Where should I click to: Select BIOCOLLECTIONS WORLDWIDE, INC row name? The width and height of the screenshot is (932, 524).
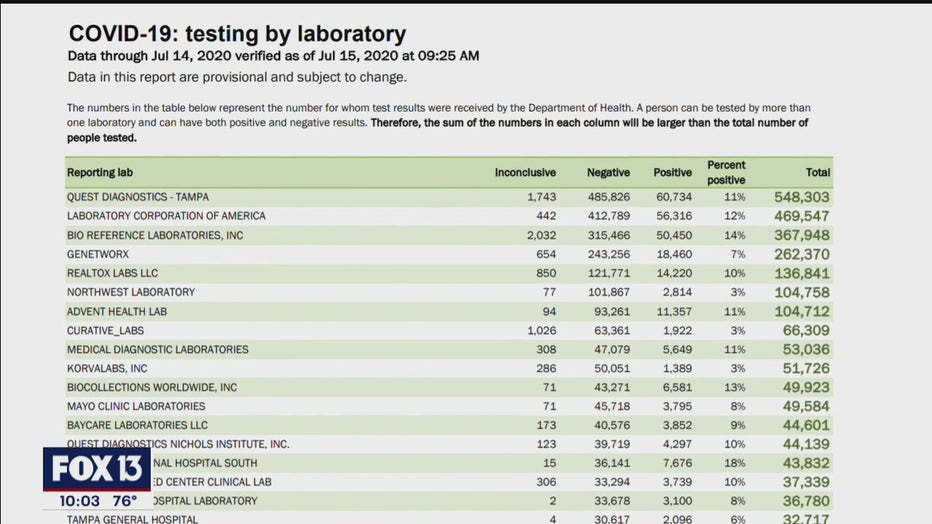click(x=152, y=387)
